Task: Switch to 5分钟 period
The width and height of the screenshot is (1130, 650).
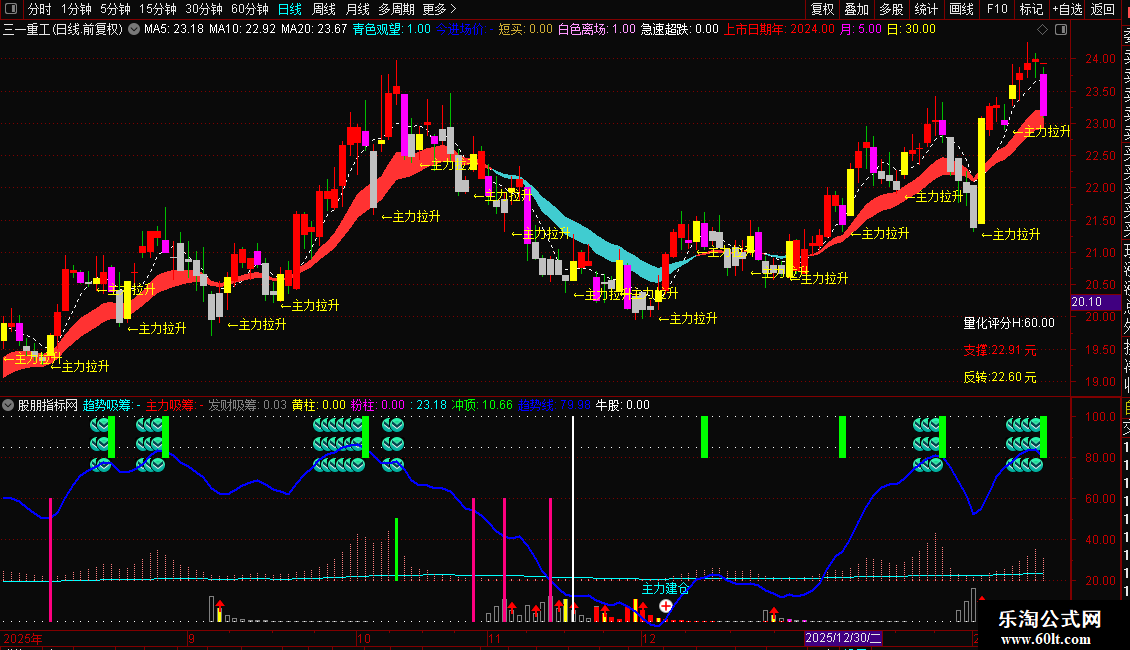Action: point(115,9)
